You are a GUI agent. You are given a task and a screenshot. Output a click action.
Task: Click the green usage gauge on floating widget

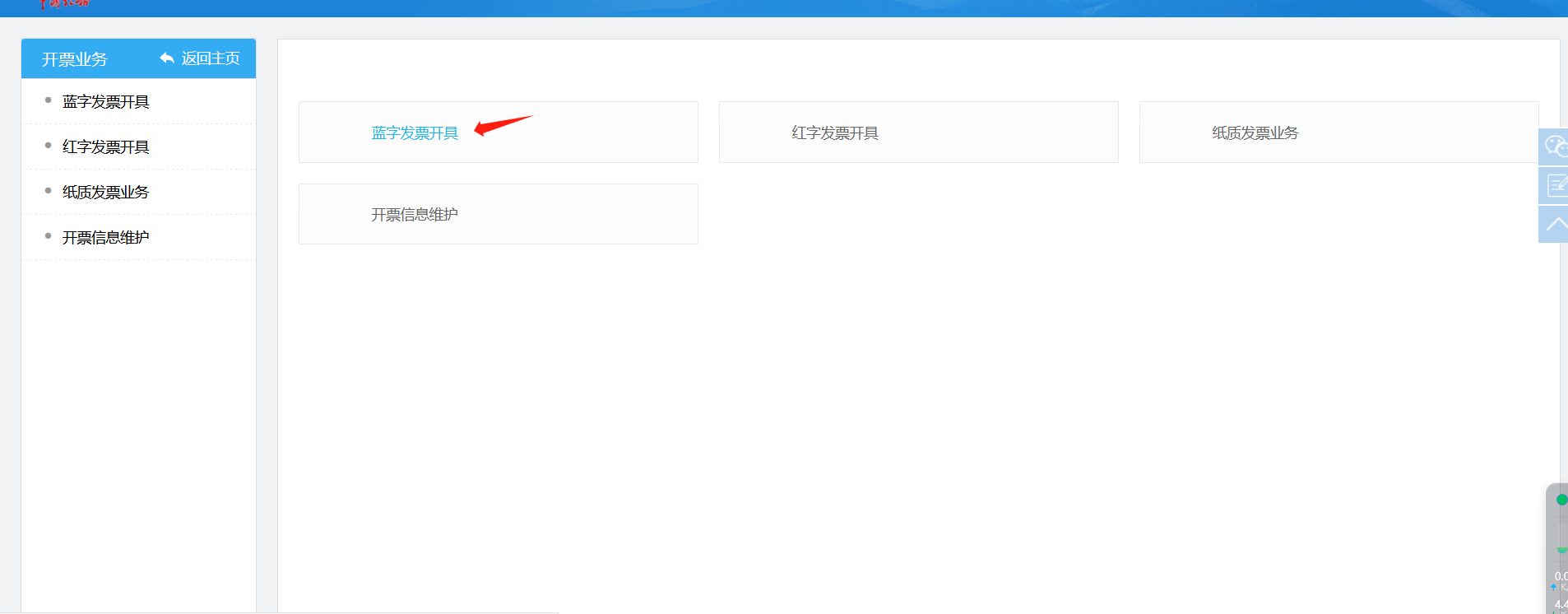pyautogui.click(x=1561, y=549)
